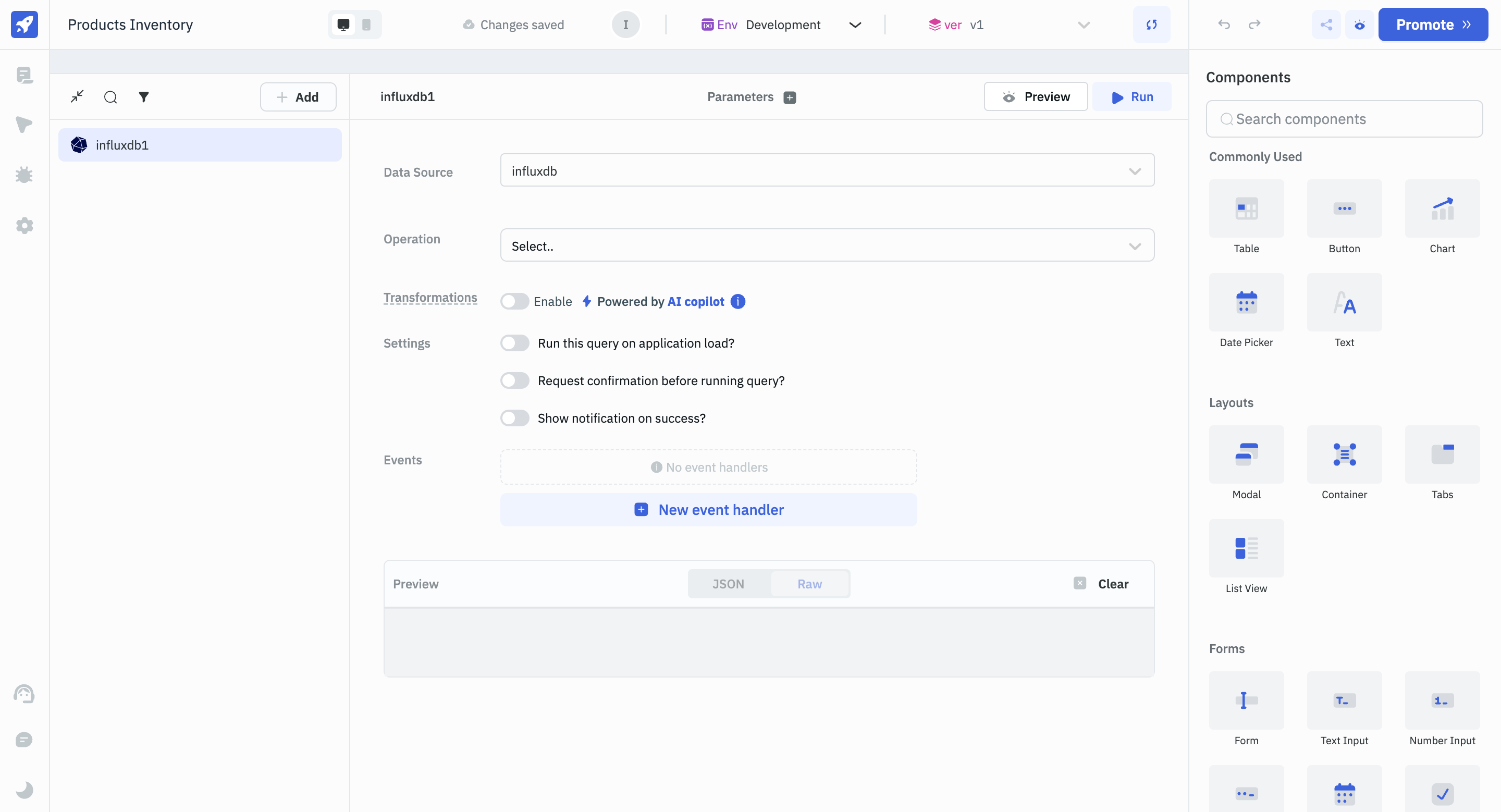
Task: Click the query search magnifier icon
Action: [x=110, y=97]
